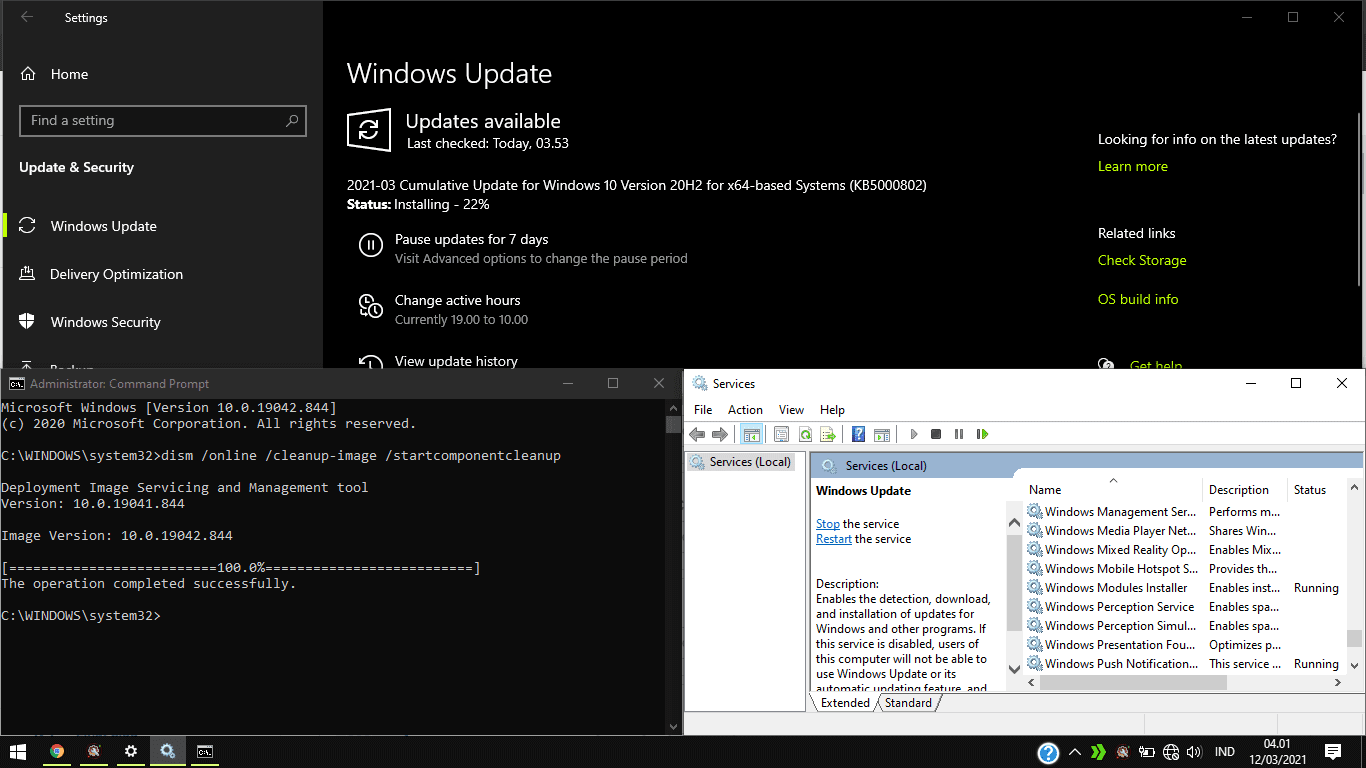This screenshot has width=1366, height=768.
Task: Toggle Show/Hide Console Tree in Services toolbar
Action: pos(751,434)
